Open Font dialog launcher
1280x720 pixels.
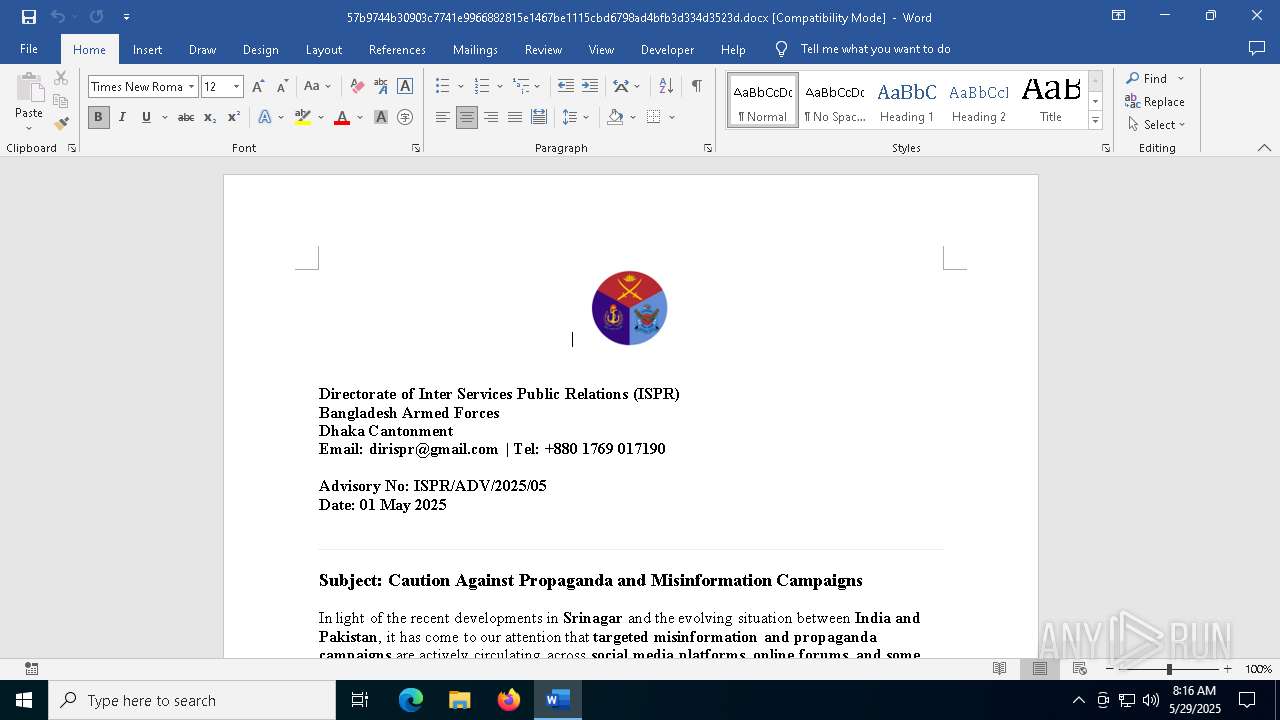[416, 148]
